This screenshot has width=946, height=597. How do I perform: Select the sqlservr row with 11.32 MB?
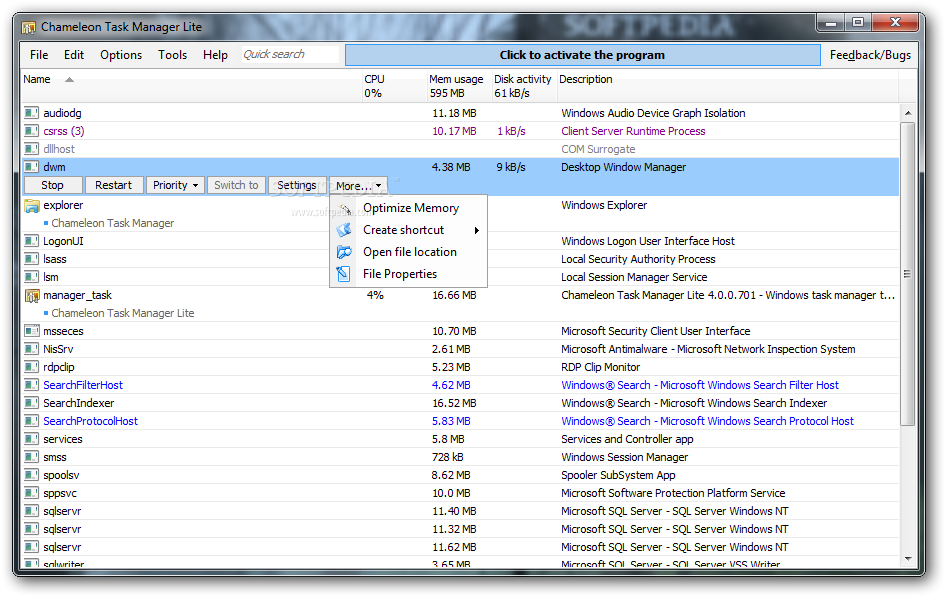[460, 529]
